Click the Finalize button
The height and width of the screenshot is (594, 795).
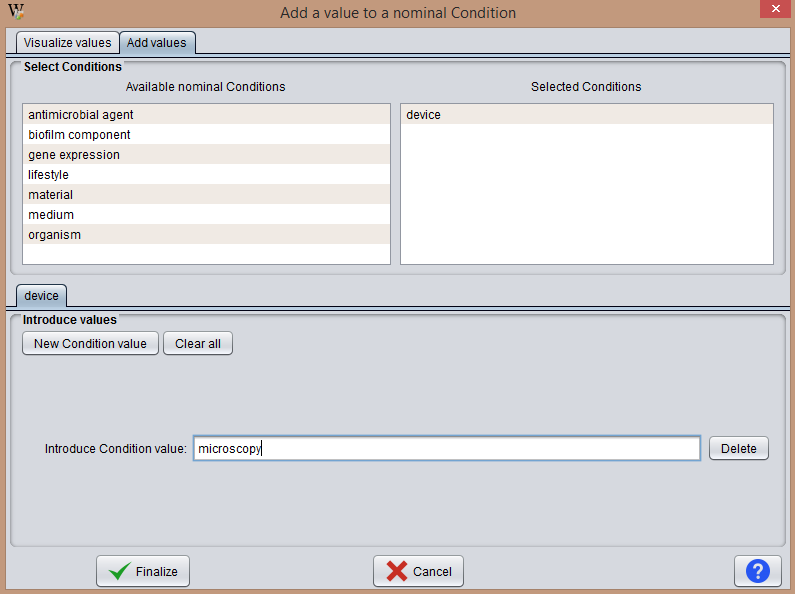143,571
